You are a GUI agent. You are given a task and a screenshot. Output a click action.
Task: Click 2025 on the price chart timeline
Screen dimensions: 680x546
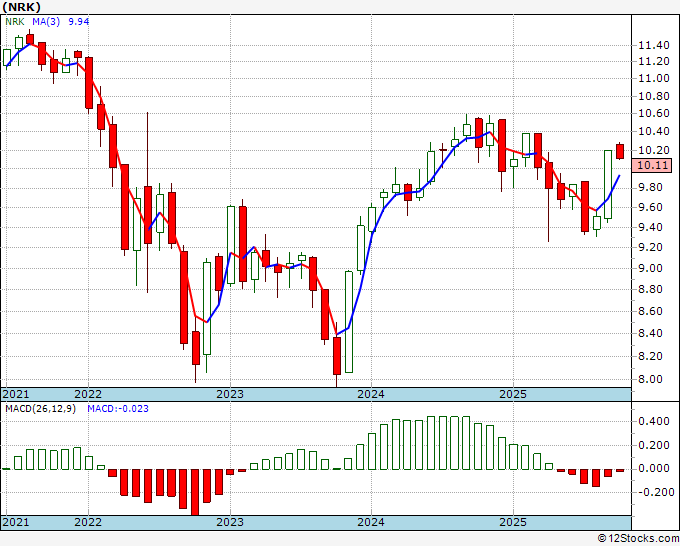click(513, 394)
